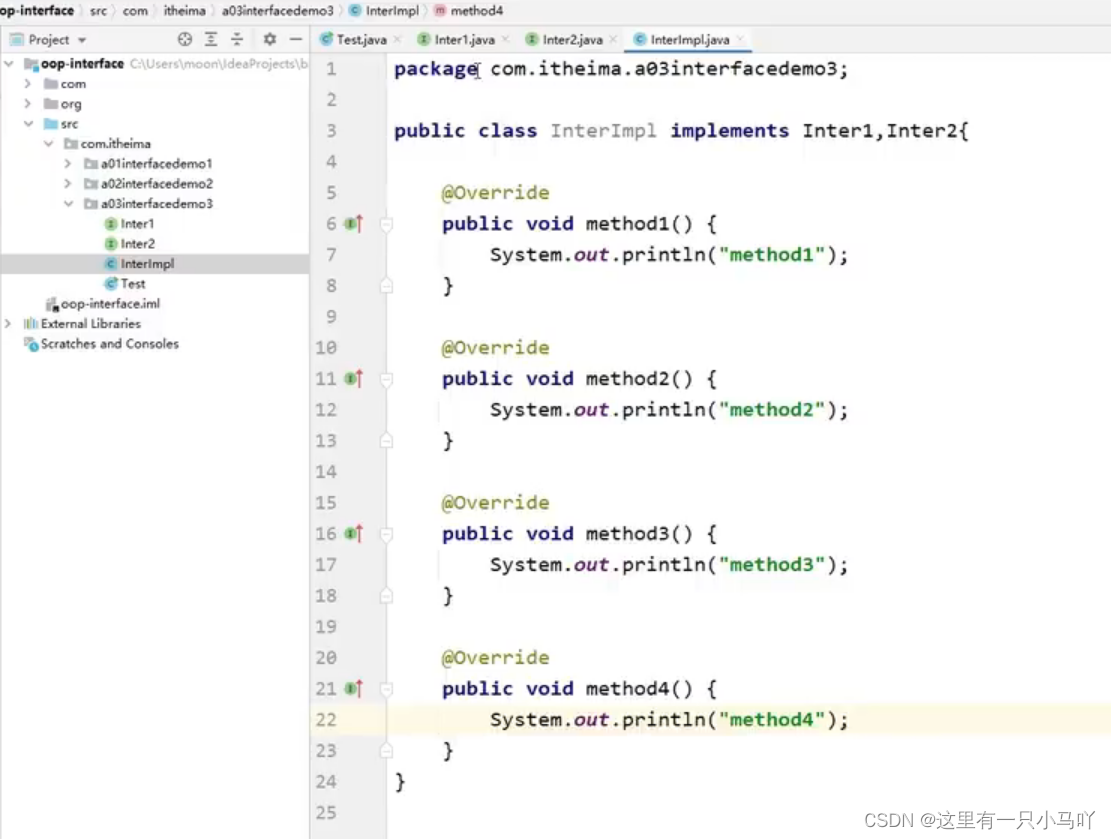Screen dimensions: 1111x839
Task: Collapse the a03interfacedemo3 package
Action: coord(68,204)
